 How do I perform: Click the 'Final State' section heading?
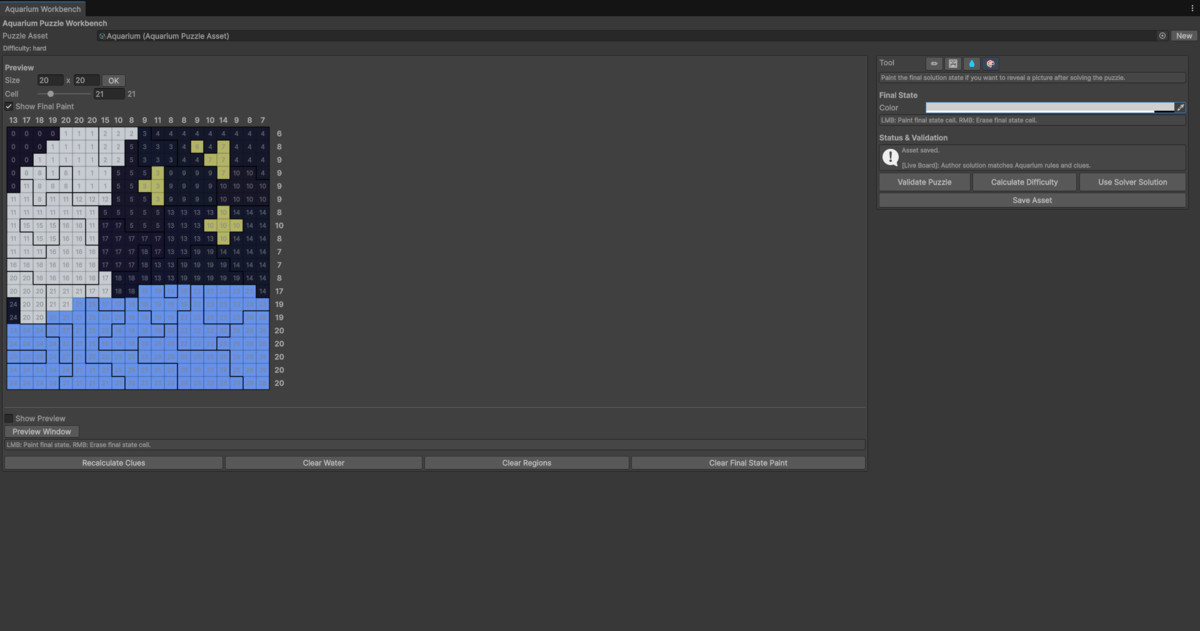(x=898, y=95)
